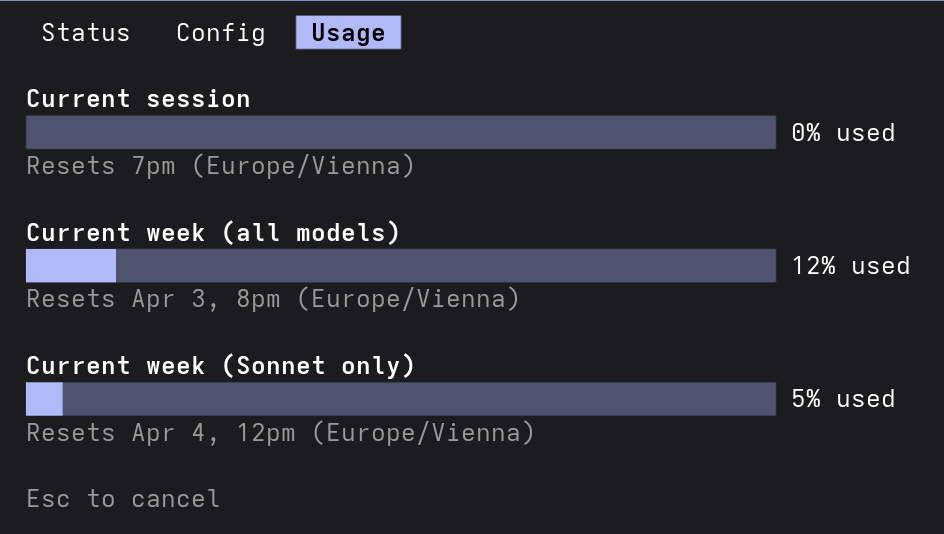Click the Sonnet only usage bar
The width and height of the screenshot is (944, 534).
pyautogui.click(x=400, y=399)
